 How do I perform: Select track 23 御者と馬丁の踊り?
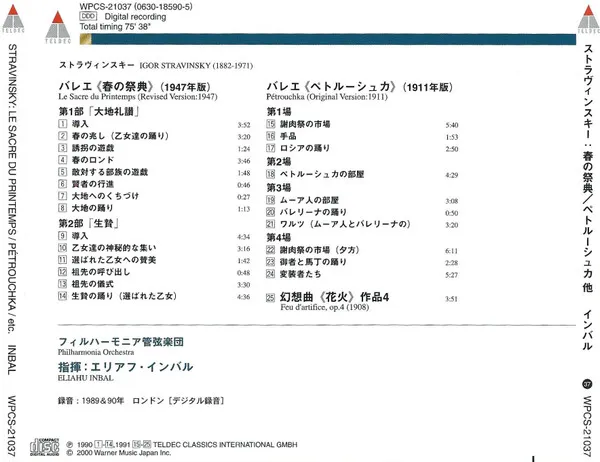tap(313, 262)
